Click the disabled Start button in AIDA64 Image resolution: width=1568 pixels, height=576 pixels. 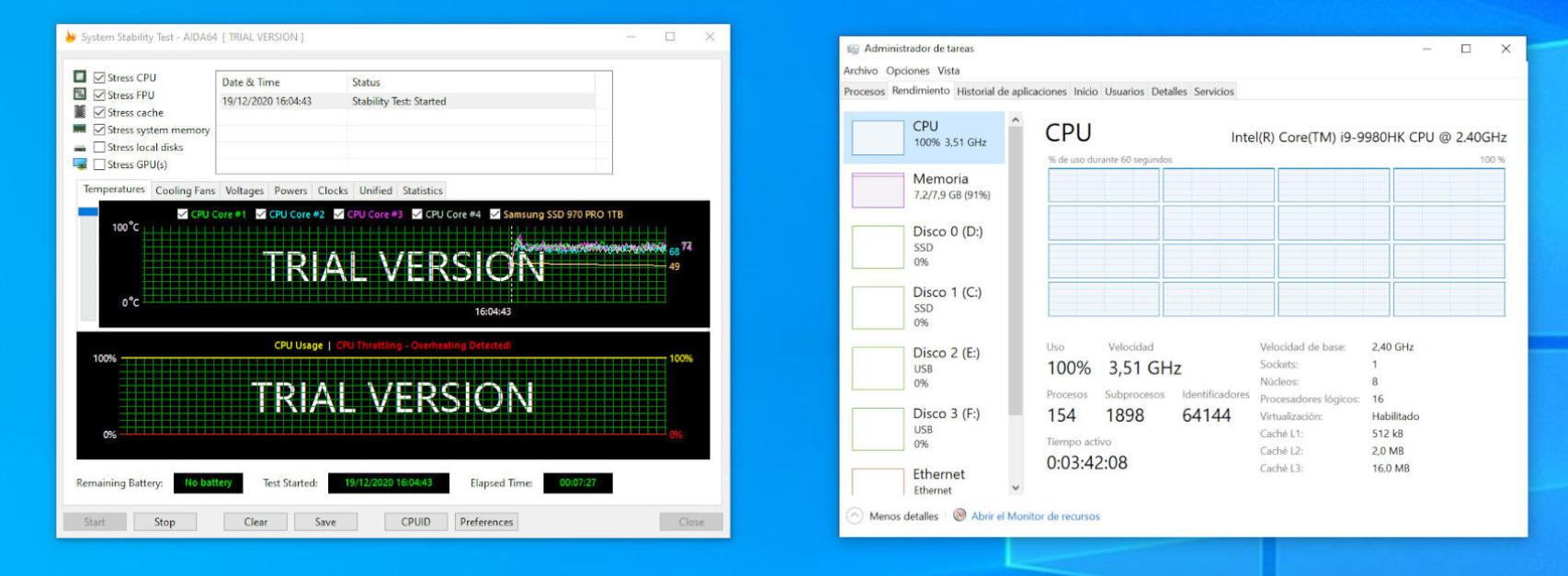[x=95, y=522]
